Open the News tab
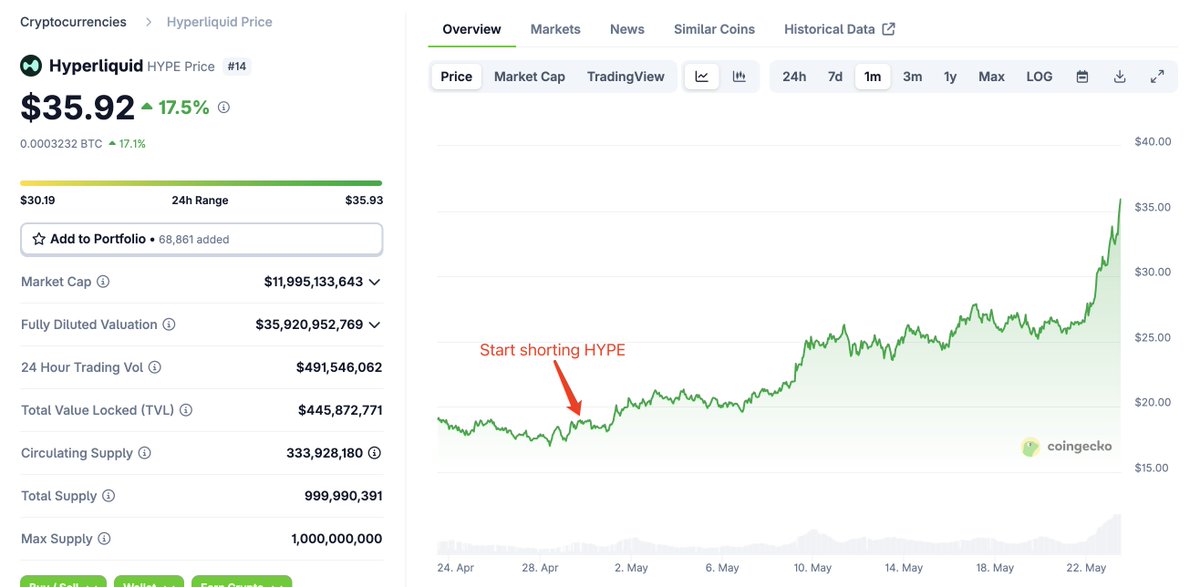 pos(627,29)
